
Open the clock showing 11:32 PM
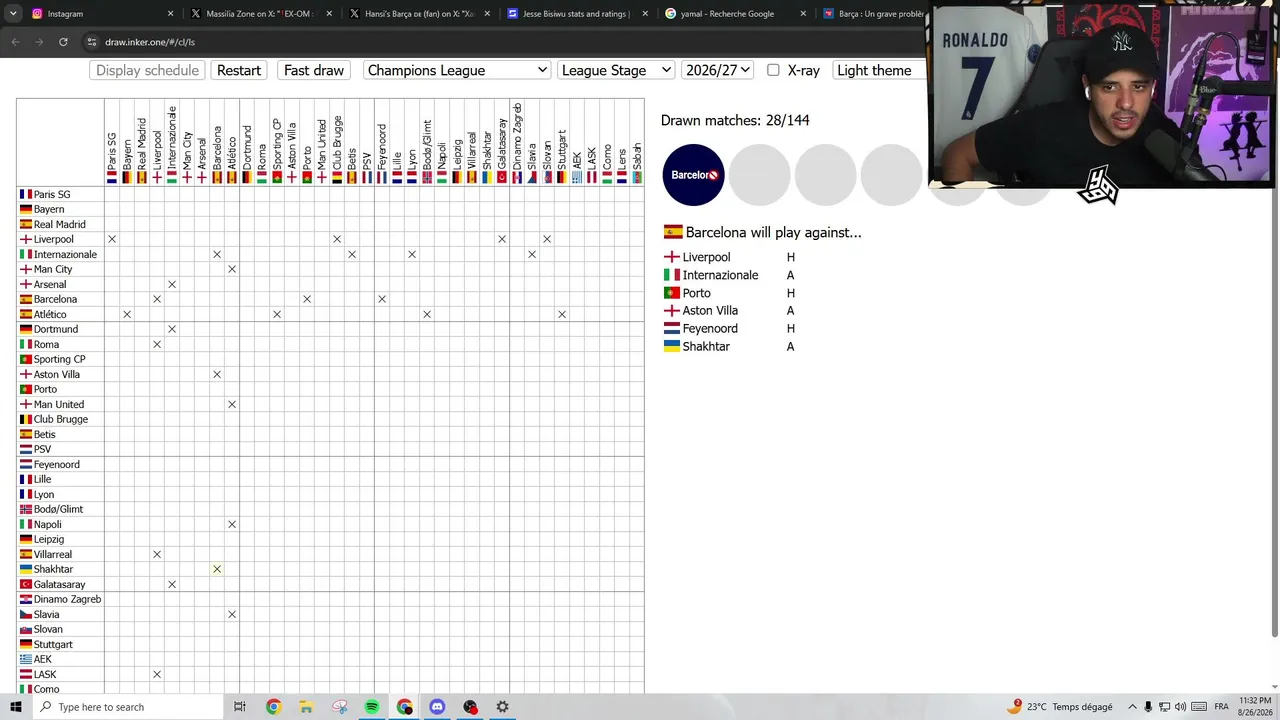(x=1255, y=707)
